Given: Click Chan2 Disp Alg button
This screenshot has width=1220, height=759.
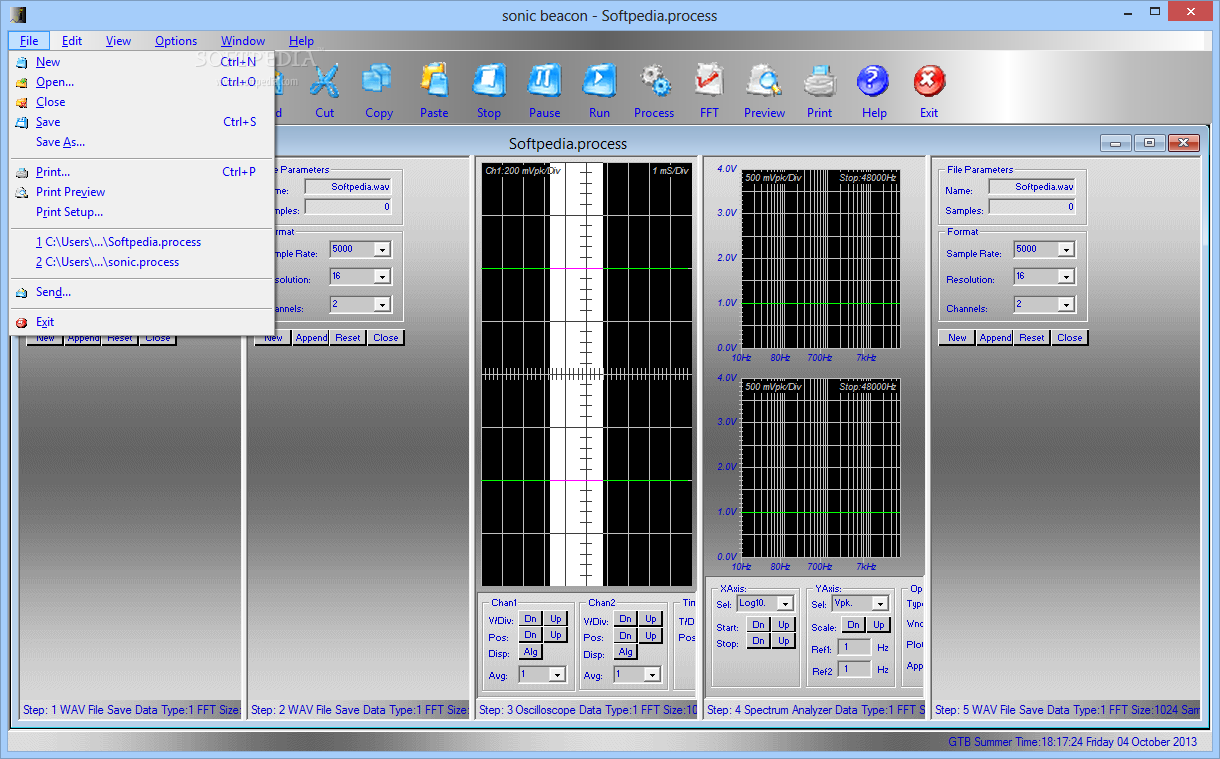Looking at the screenshot, I should tap(626, 652).
